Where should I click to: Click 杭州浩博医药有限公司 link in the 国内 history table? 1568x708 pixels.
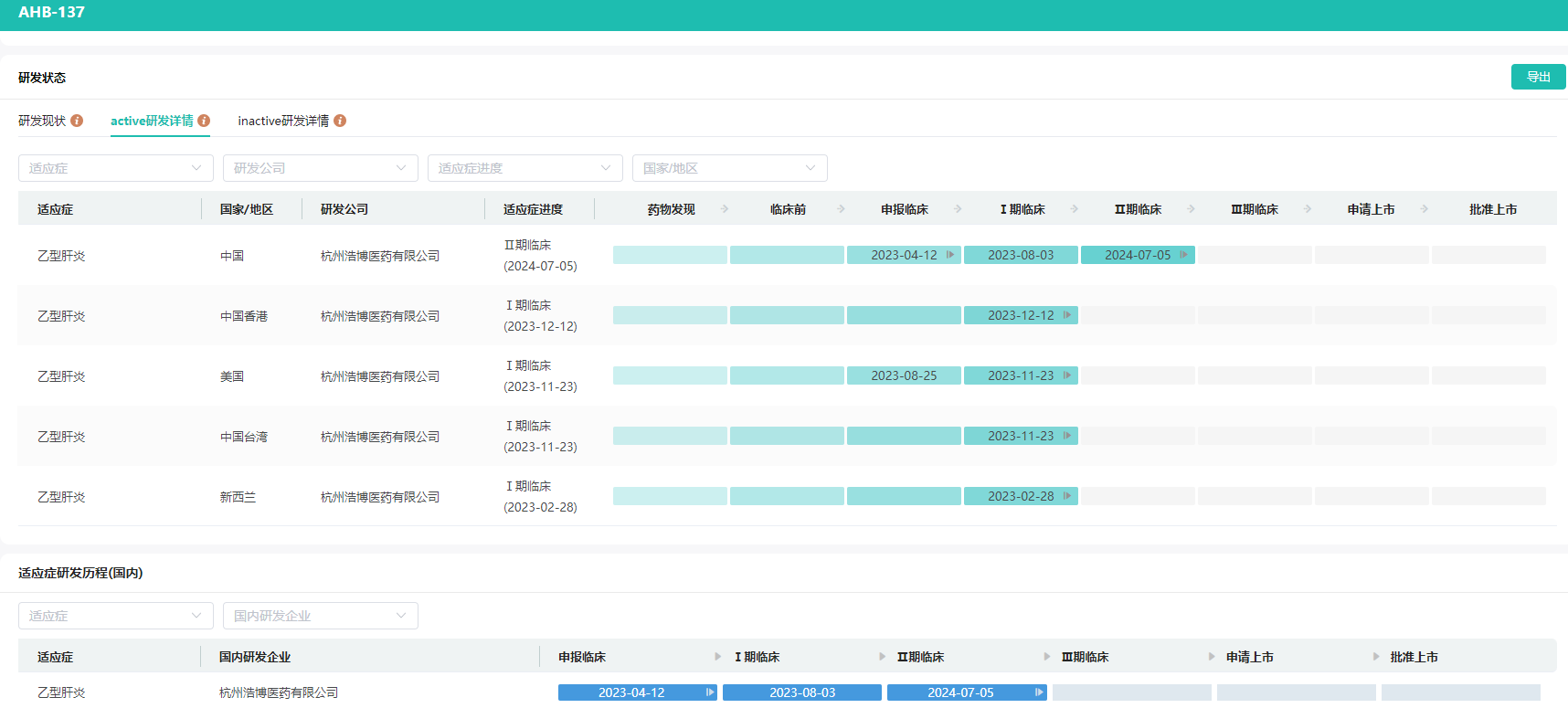[x=279, y=692]
